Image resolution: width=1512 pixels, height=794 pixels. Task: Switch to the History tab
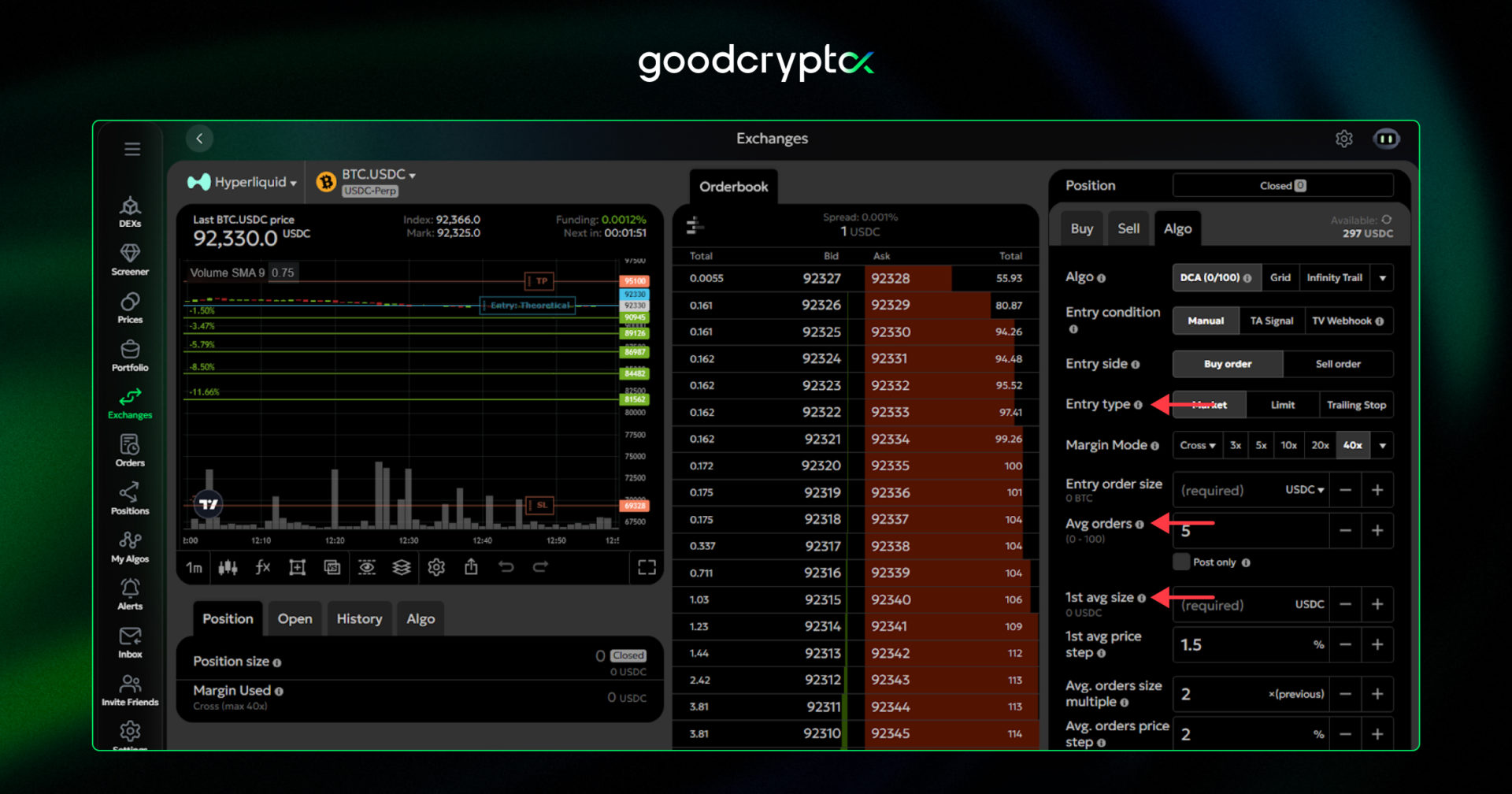pos(359,619)
